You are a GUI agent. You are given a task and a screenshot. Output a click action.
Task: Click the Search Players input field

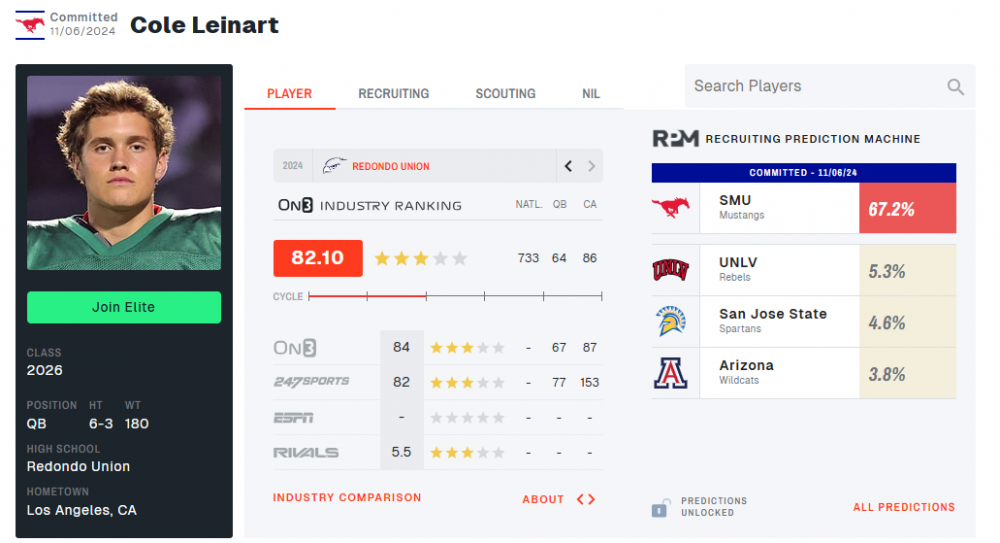(810, 87)
